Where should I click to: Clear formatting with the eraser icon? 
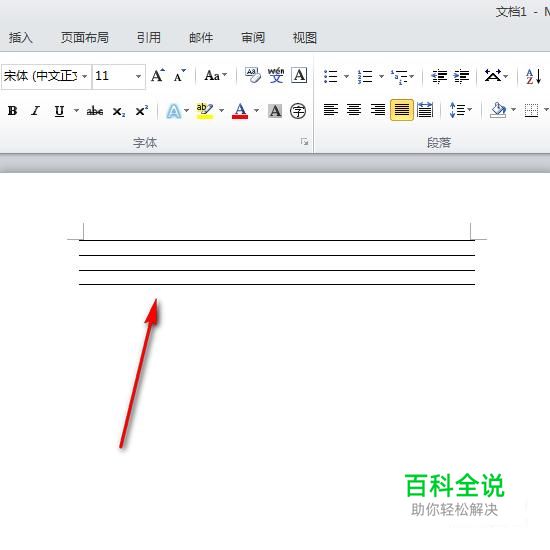click(x=253, y=75)
